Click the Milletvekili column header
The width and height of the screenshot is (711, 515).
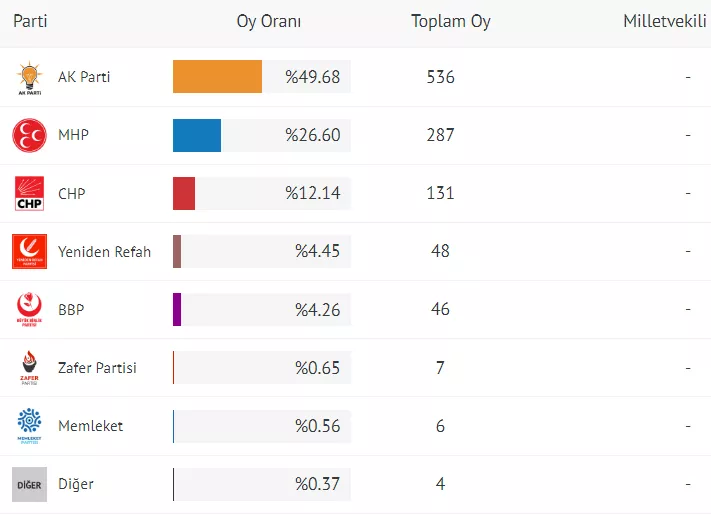tap(666, 21)
